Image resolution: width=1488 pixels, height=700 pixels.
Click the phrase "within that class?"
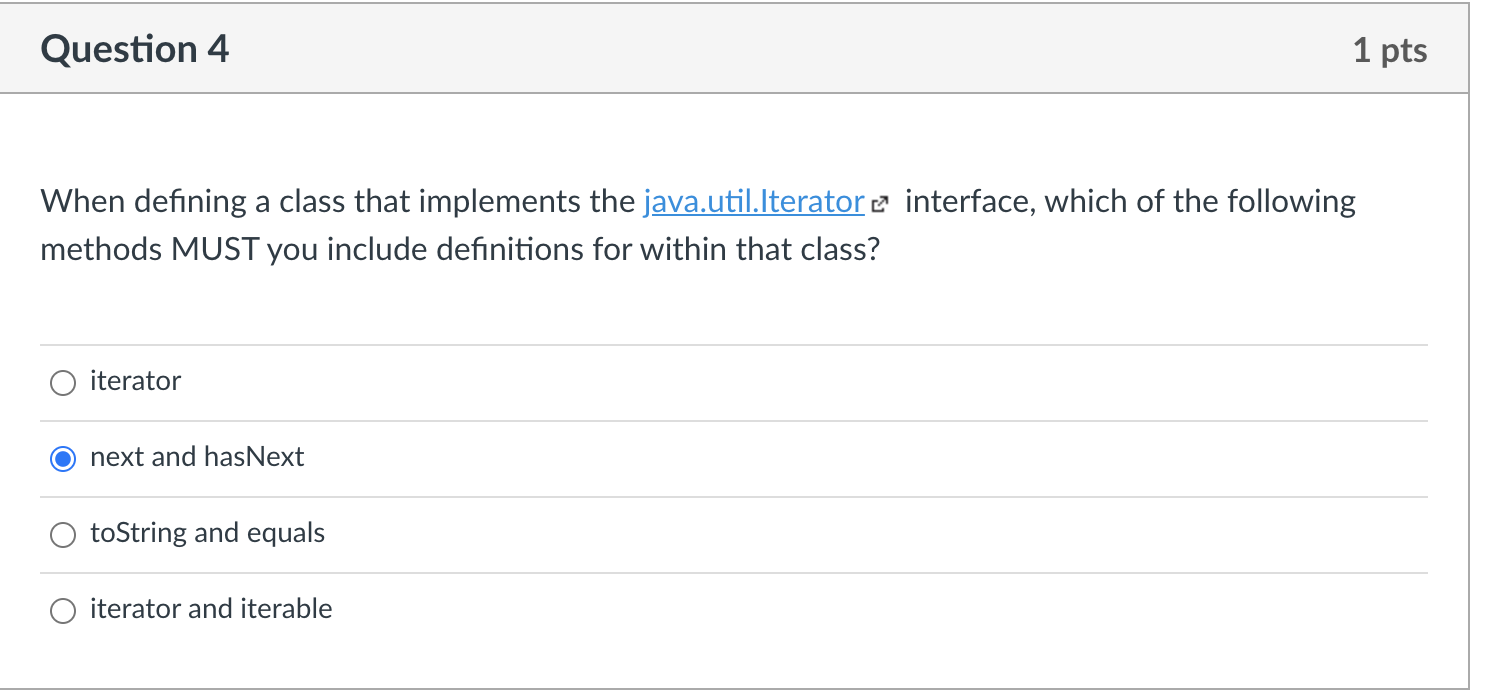(x=760, y=249)
